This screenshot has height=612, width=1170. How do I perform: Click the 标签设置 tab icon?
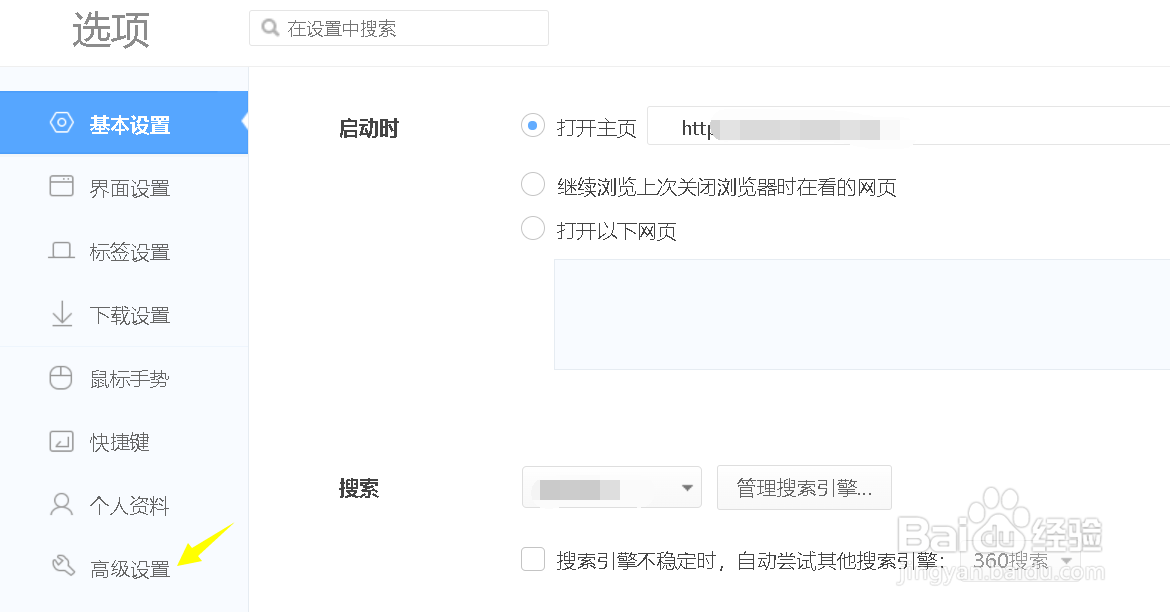[62, 251]
